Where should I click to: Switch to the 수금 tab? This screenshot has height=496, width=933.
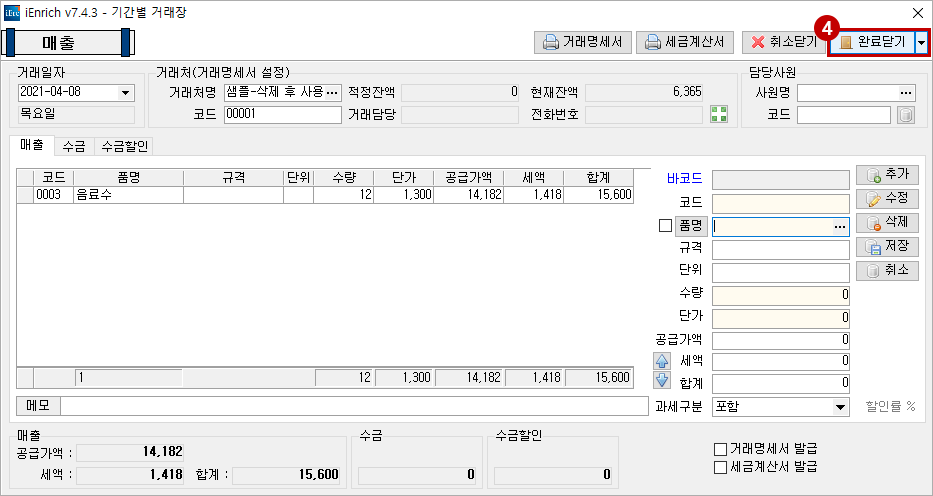tap(74, 146)
